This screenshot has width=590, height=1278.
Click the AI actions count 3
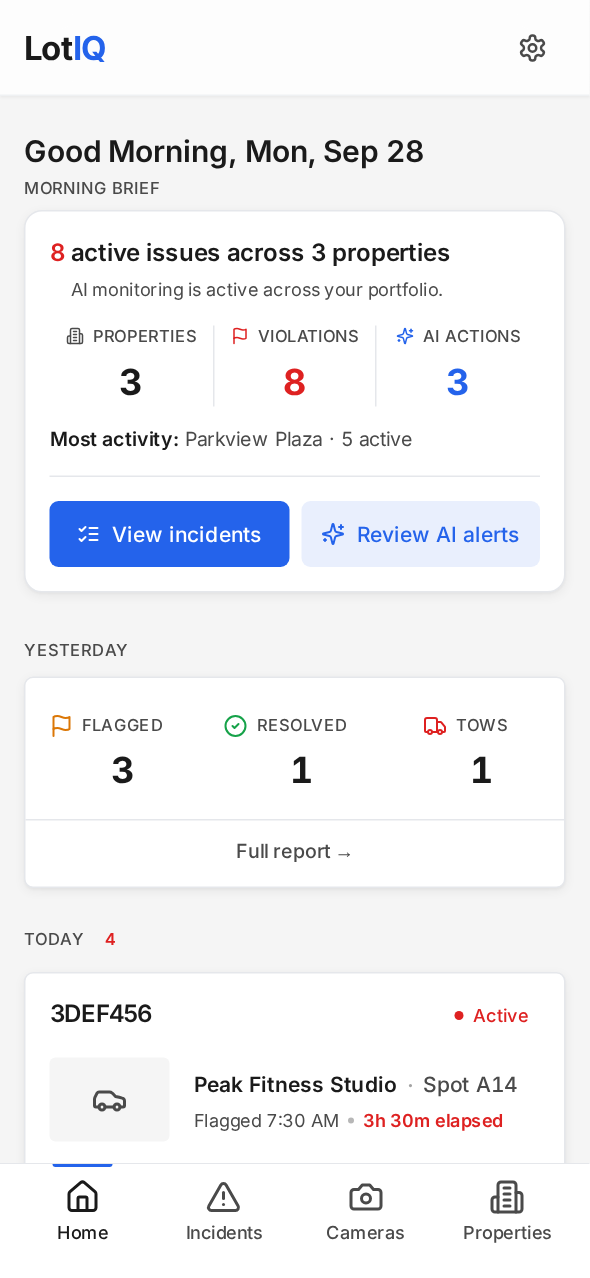coord(457,382)
